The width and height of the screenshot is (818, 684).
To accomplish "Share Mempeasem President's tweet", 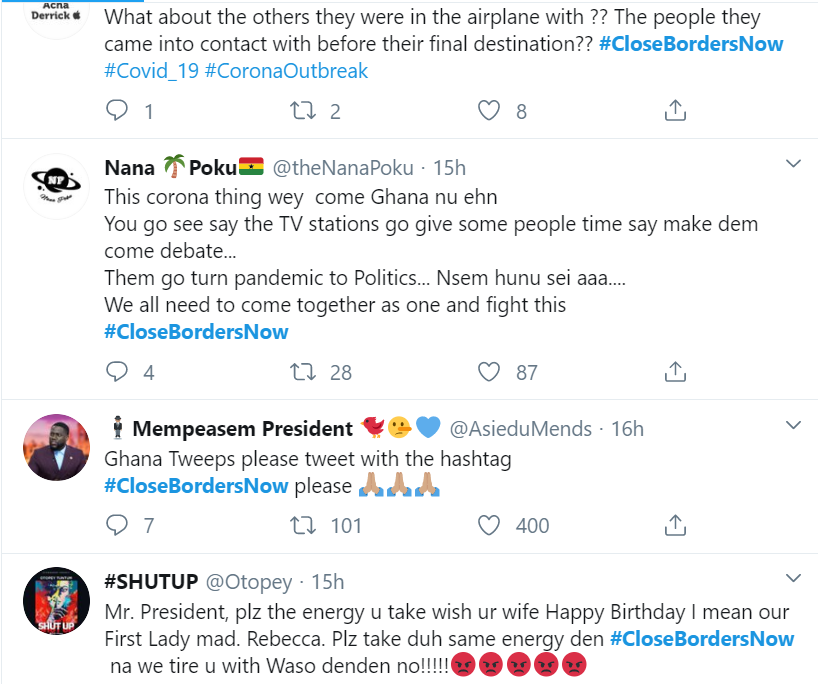I will coord(675,525).
